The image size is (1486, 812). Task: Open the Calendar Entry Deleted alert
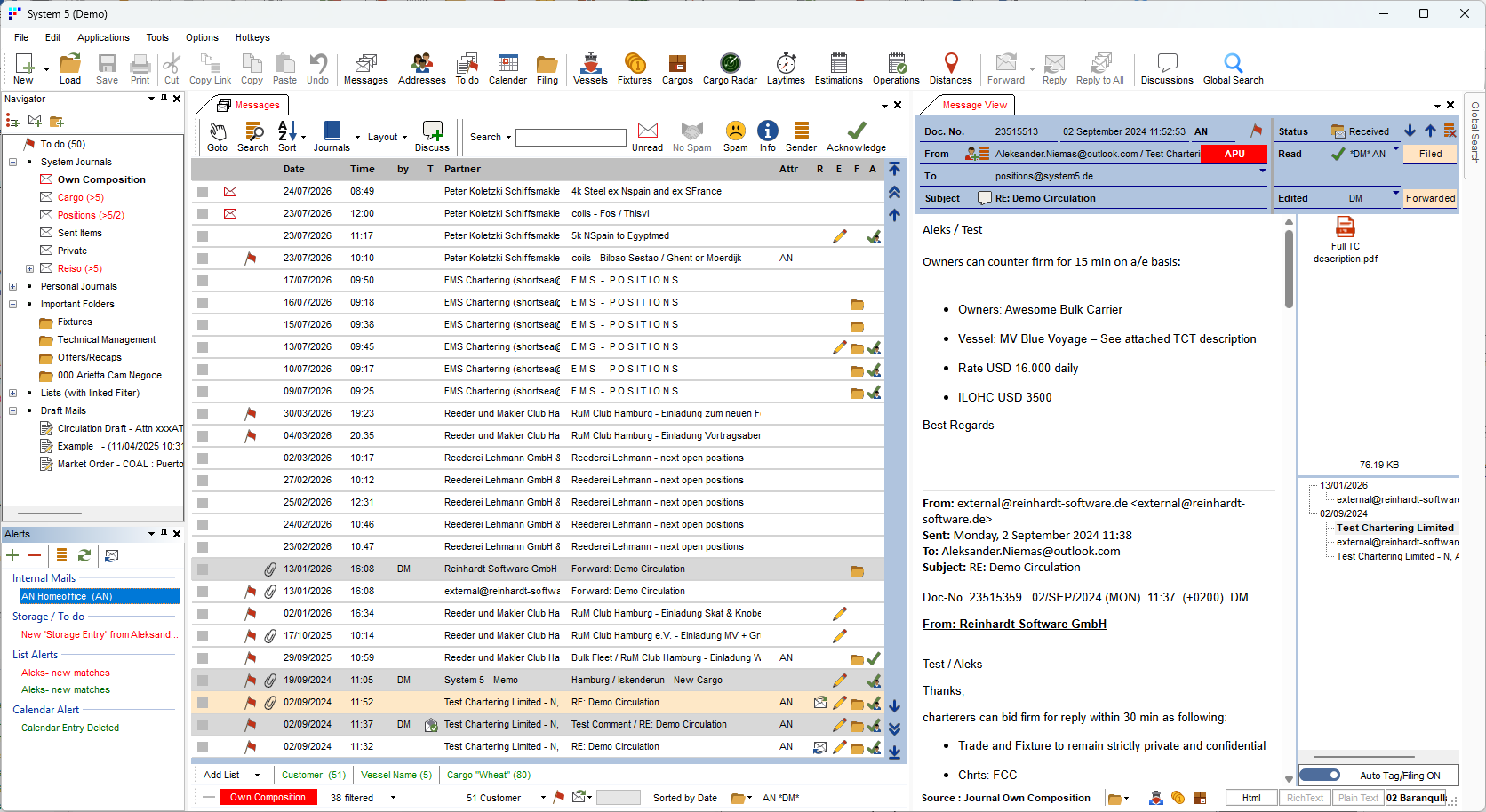pyautogui.click(x=70, y=728)
